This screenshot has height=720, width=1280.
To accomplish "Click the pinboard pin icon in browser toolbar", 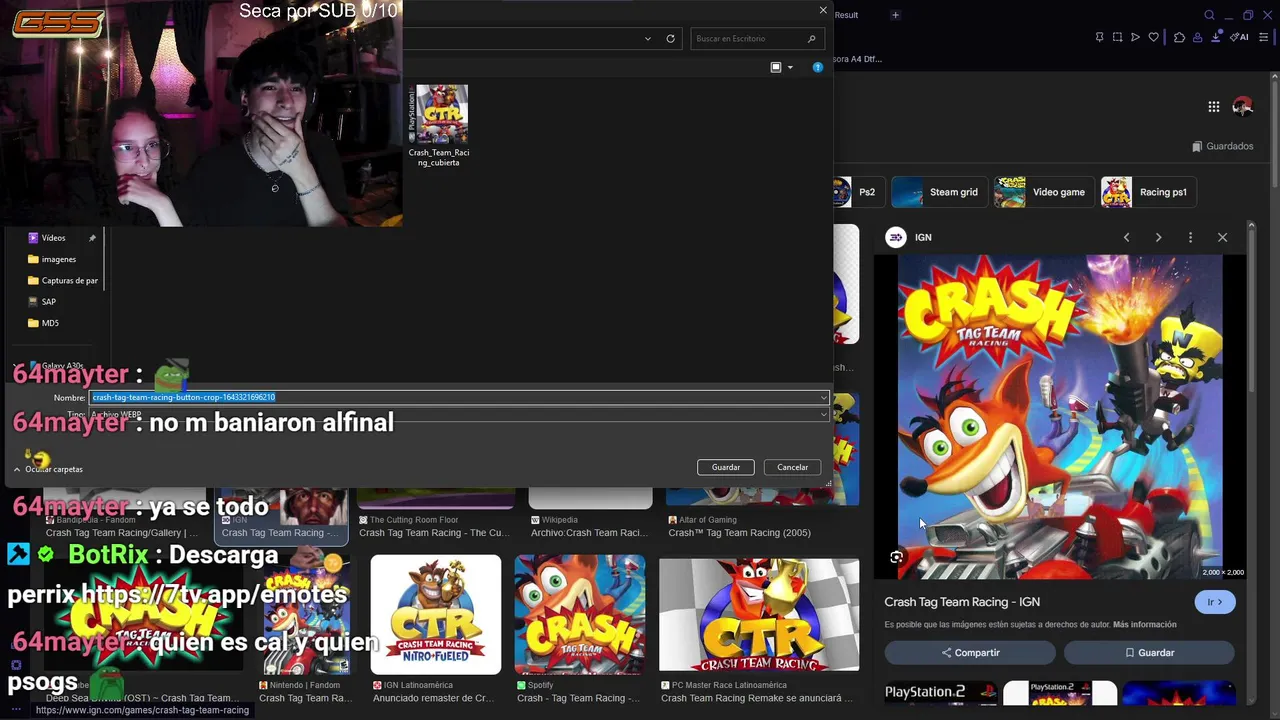I will pyautogui.click(x=1099, y=37).
